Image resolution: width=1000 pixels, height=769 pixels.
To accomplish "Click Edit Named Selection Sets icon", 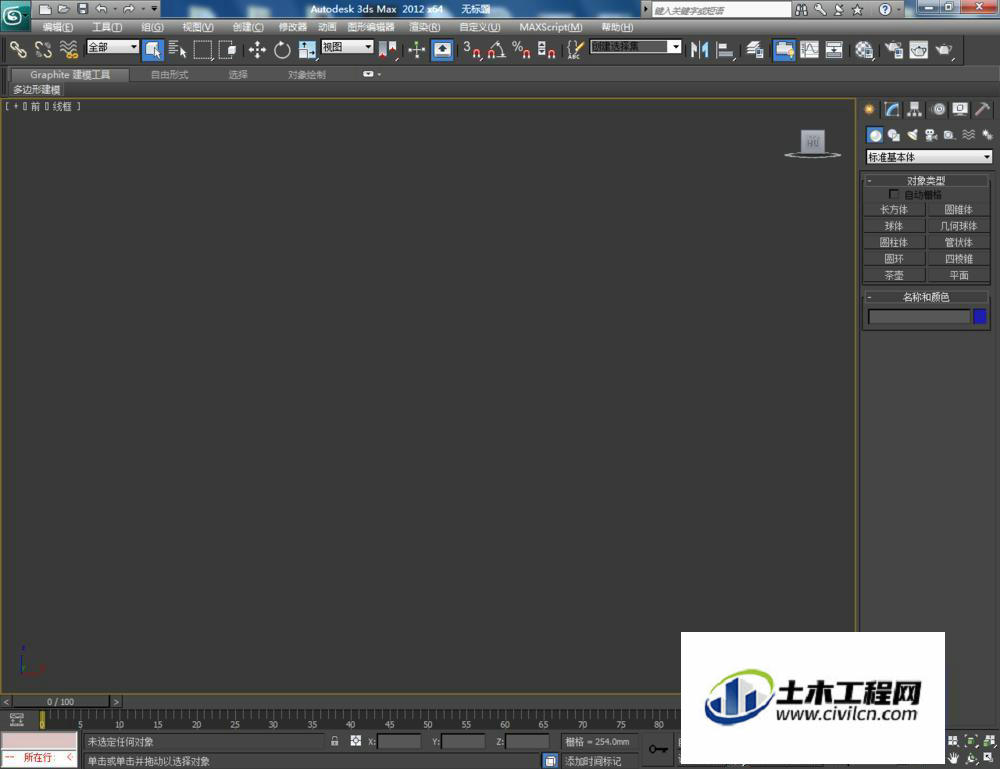I will (575, 49).
